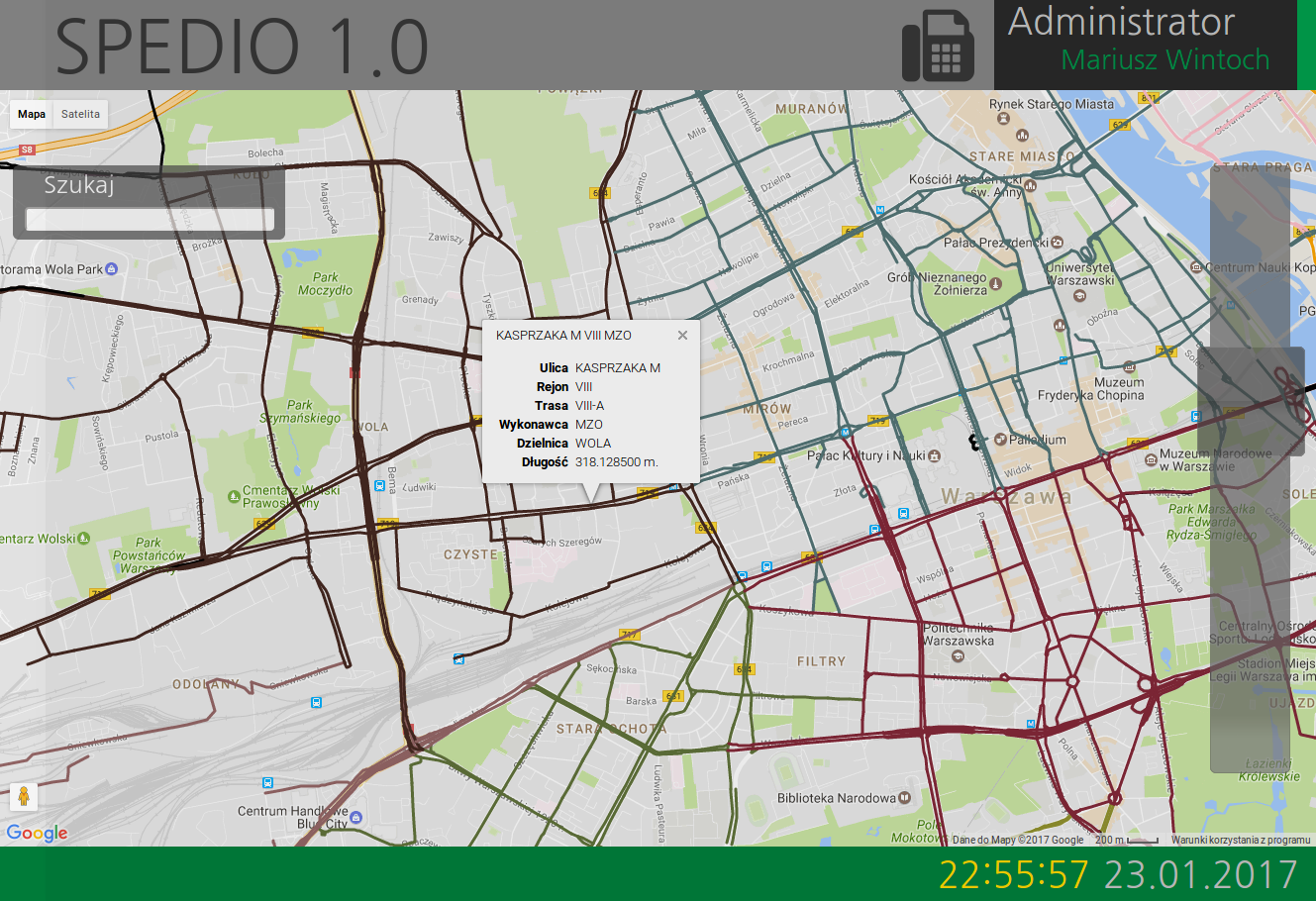Open the Google logo link
Image resolution: width=1316 pixels, height=901 pixels.
click(x=37, y=833)
